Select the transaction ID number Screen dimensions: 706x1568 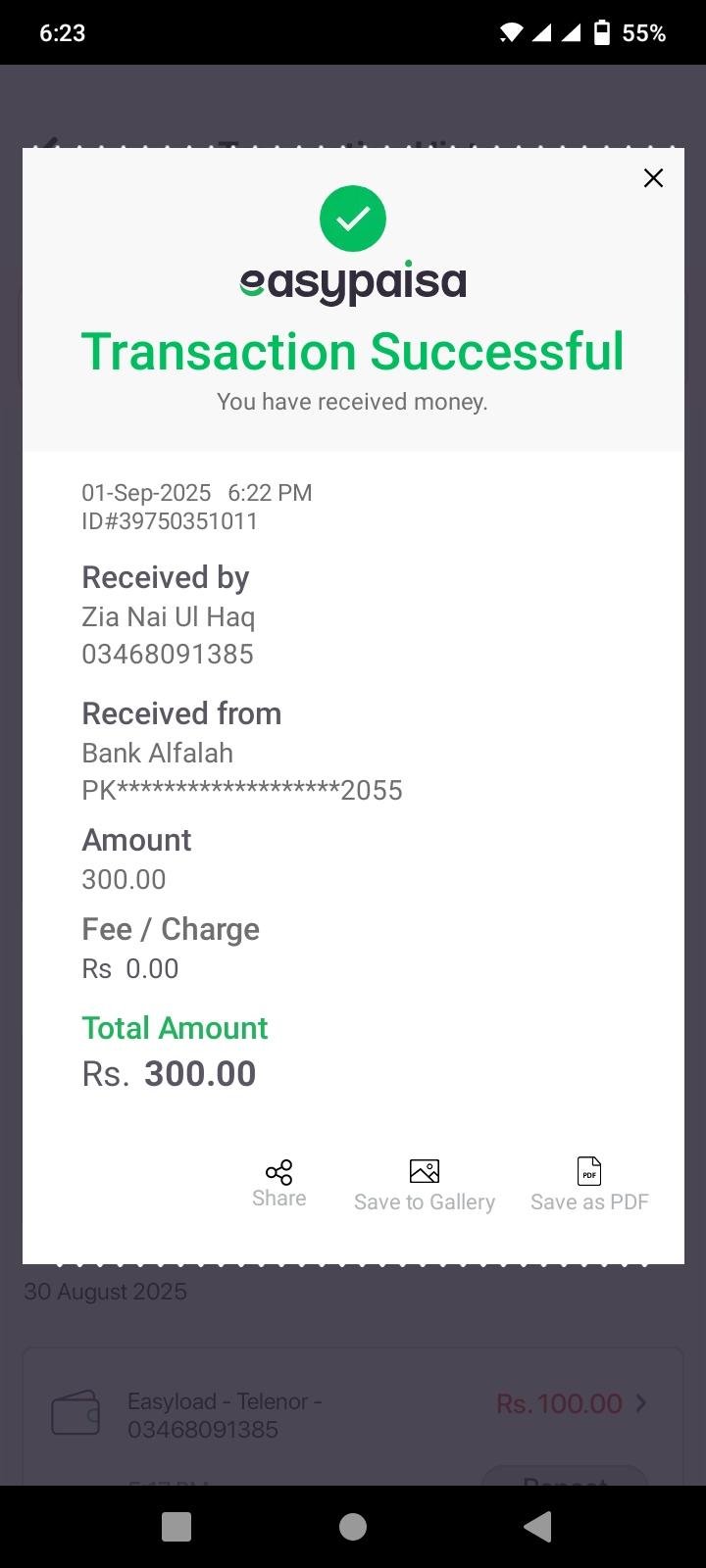(170, 521)
